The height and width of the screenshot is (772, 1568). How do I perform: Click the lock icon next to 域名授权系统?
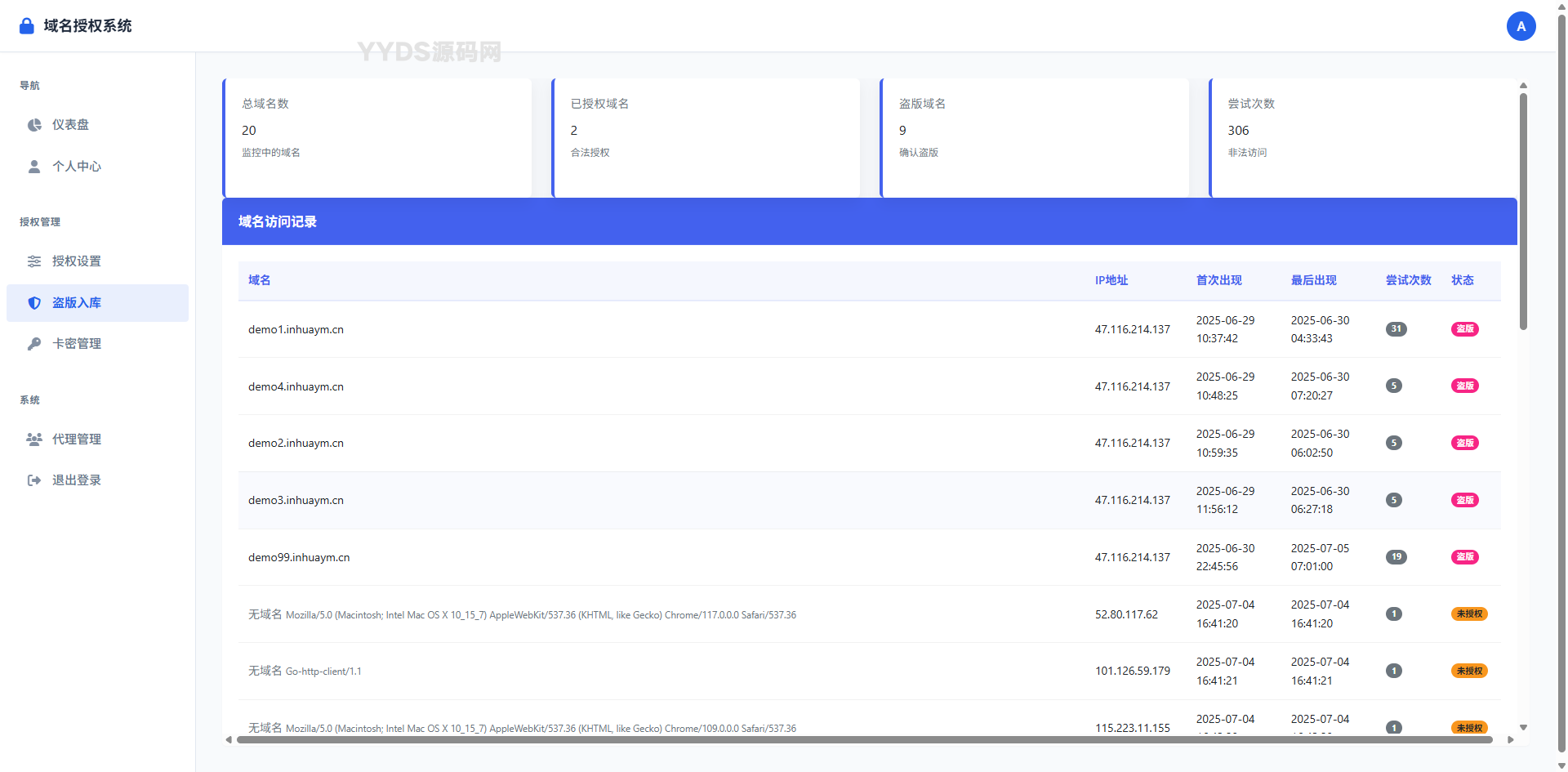tap(25, 25)
